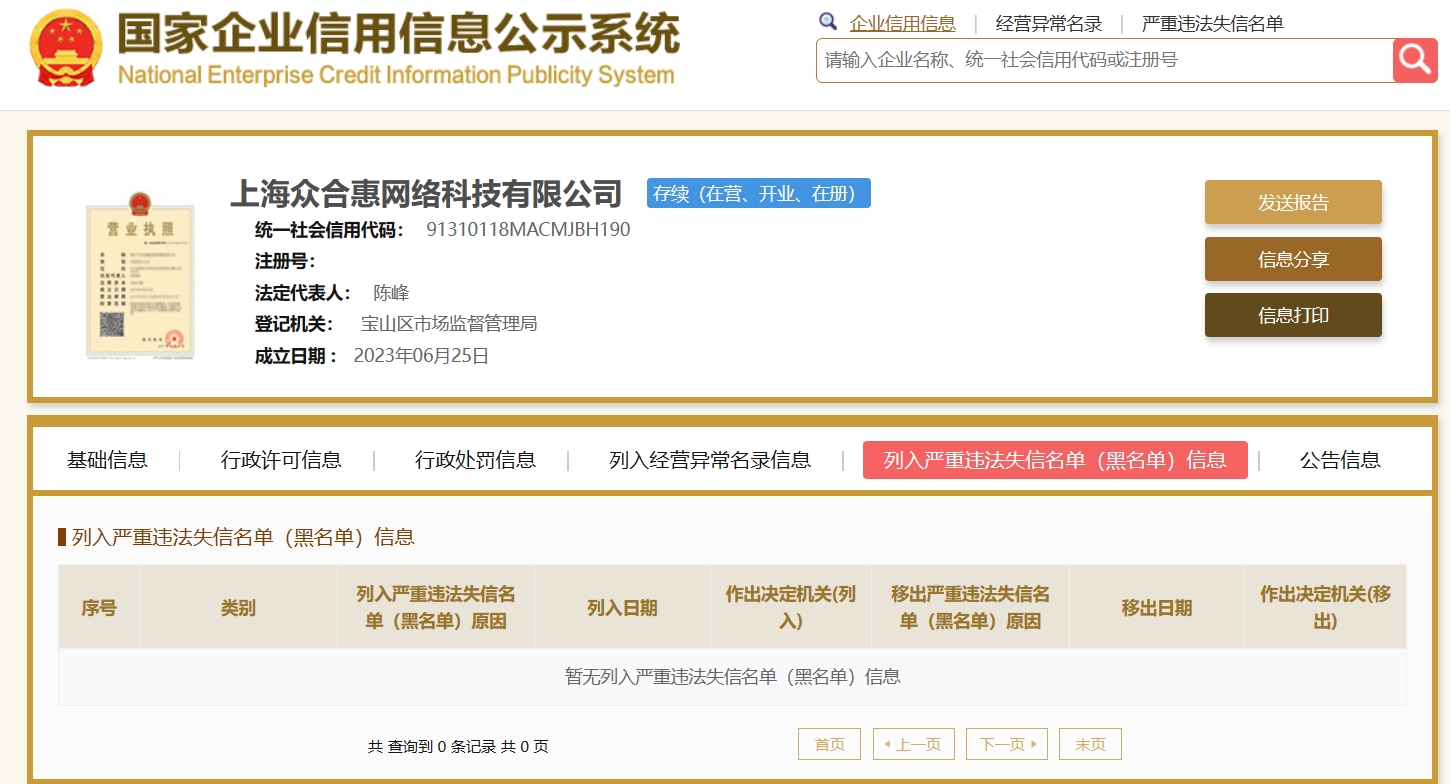Click the site title 国家企业信用信息公示系统
The width and height of the screenshot is (1450, 784).
point(398,34)
